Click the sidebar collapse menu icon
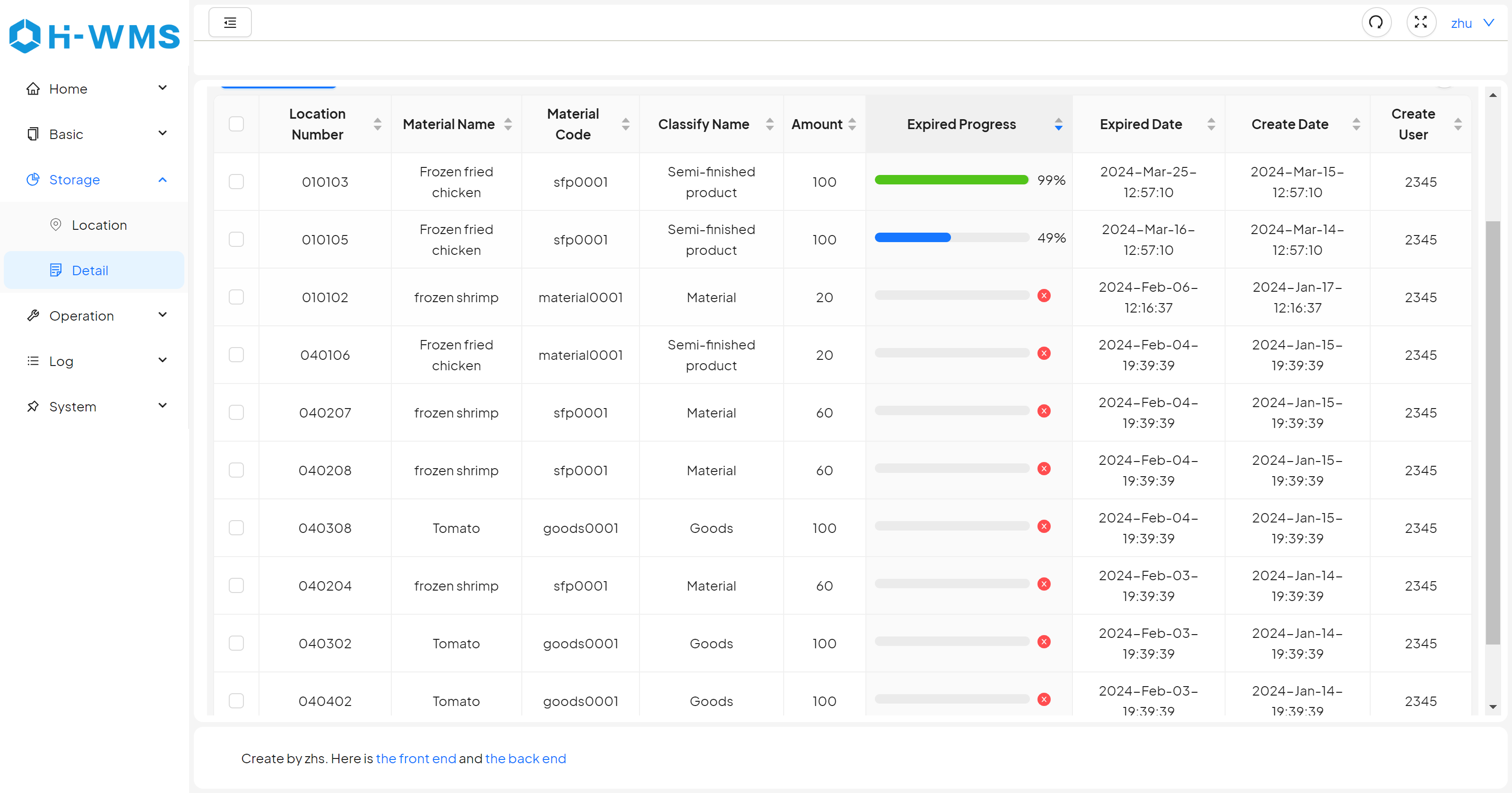The height and width of the screenshot is (793, 1512). (x=230, y=22)
